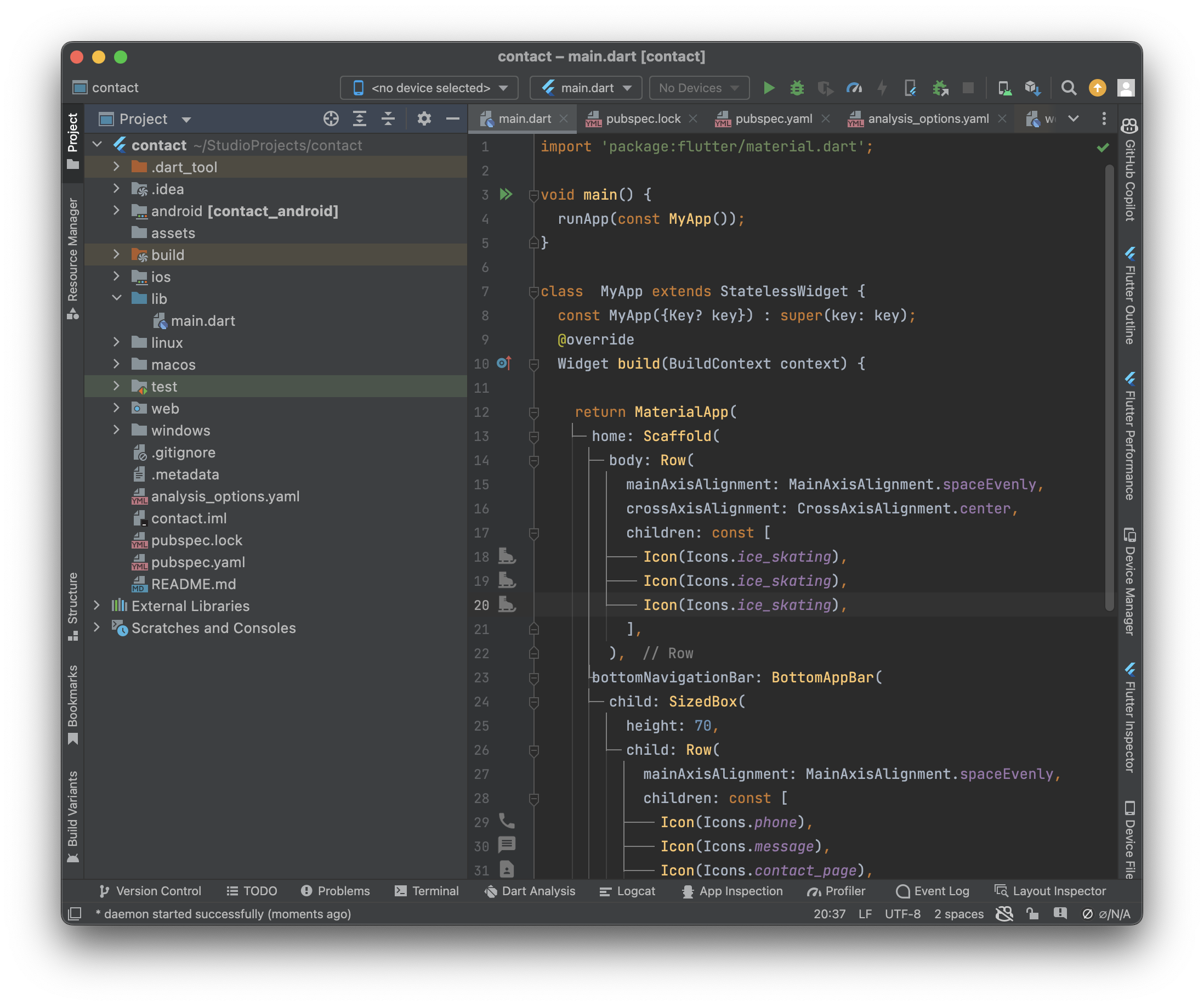Screen dimensions: 1204x1006
Task: Click the phone gutter icon at line 29
Action: (x=507, y=821)
